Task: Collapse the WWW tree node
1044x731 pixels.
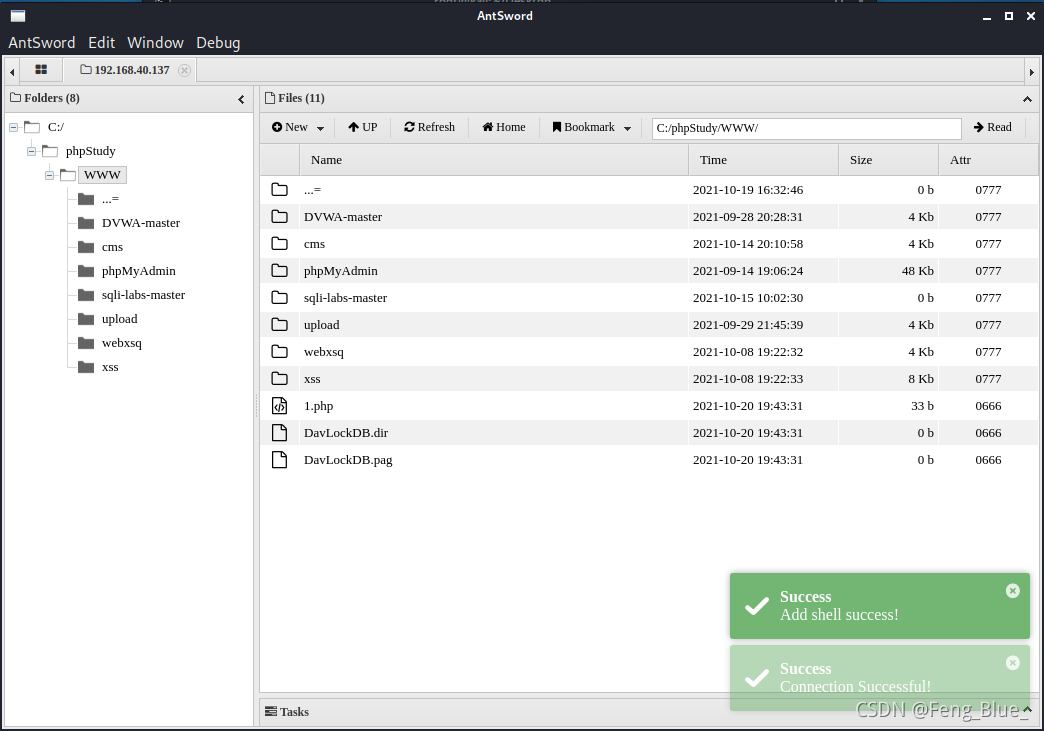Action: tap(49, 175)
